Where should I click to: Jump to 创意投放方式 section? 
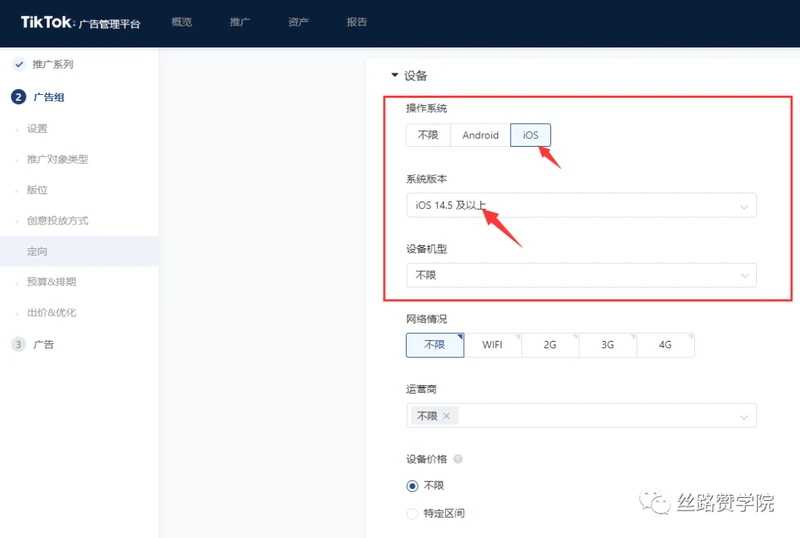click(x=58, y=221)
